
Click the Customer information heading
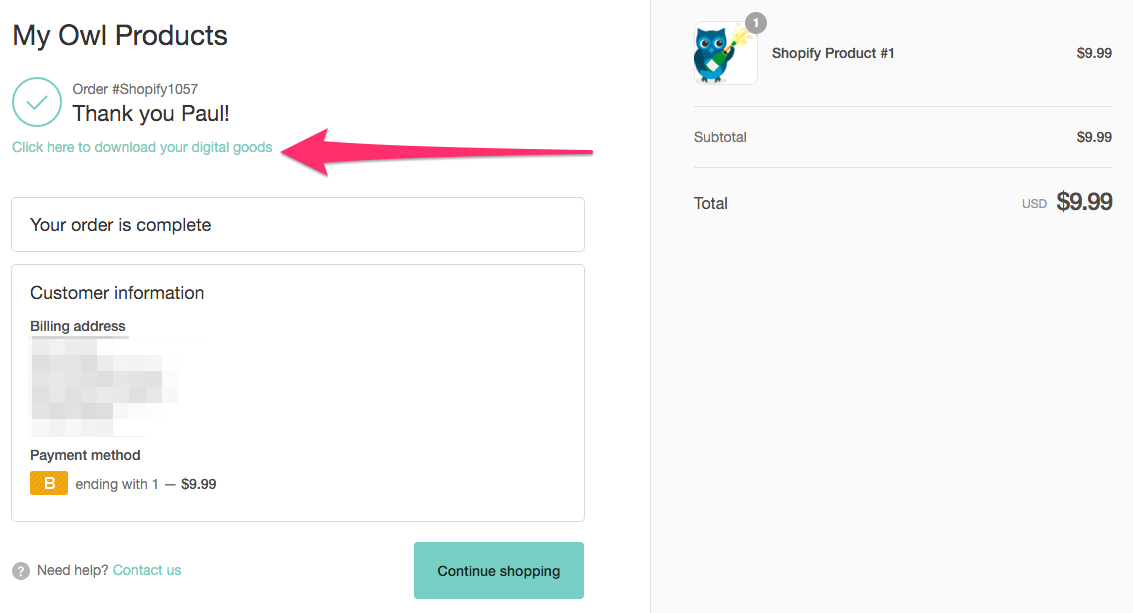pyautogui.click(x=117, y=293)
